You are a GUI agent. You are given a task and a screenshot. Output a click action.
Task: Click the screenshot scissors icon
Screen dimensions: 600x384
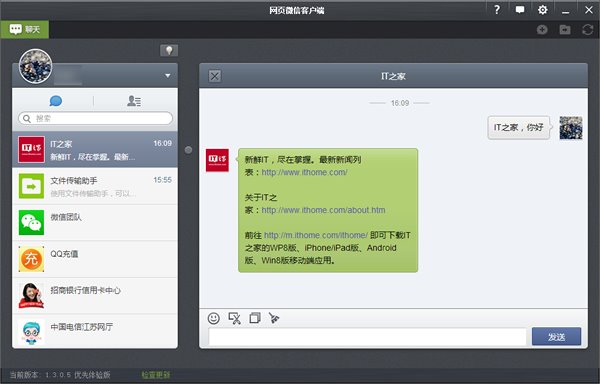click(235, 318)
